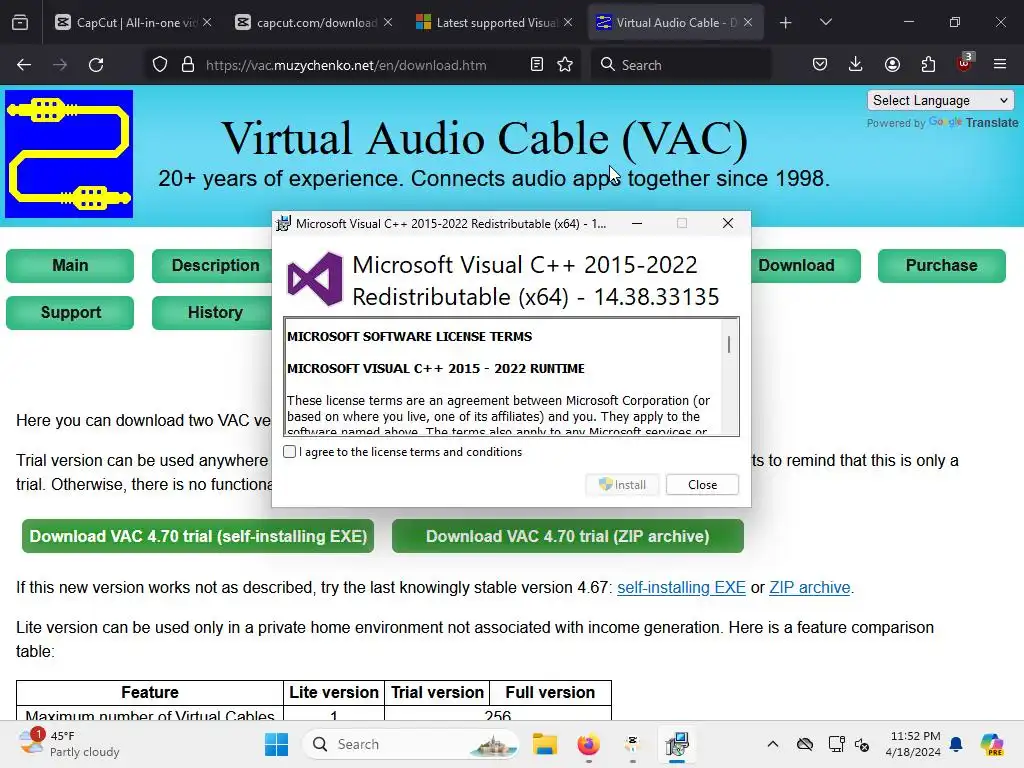This screenshot has height=768, width=1024.
Task: Open the Main page button
Action: click(70, 266)
